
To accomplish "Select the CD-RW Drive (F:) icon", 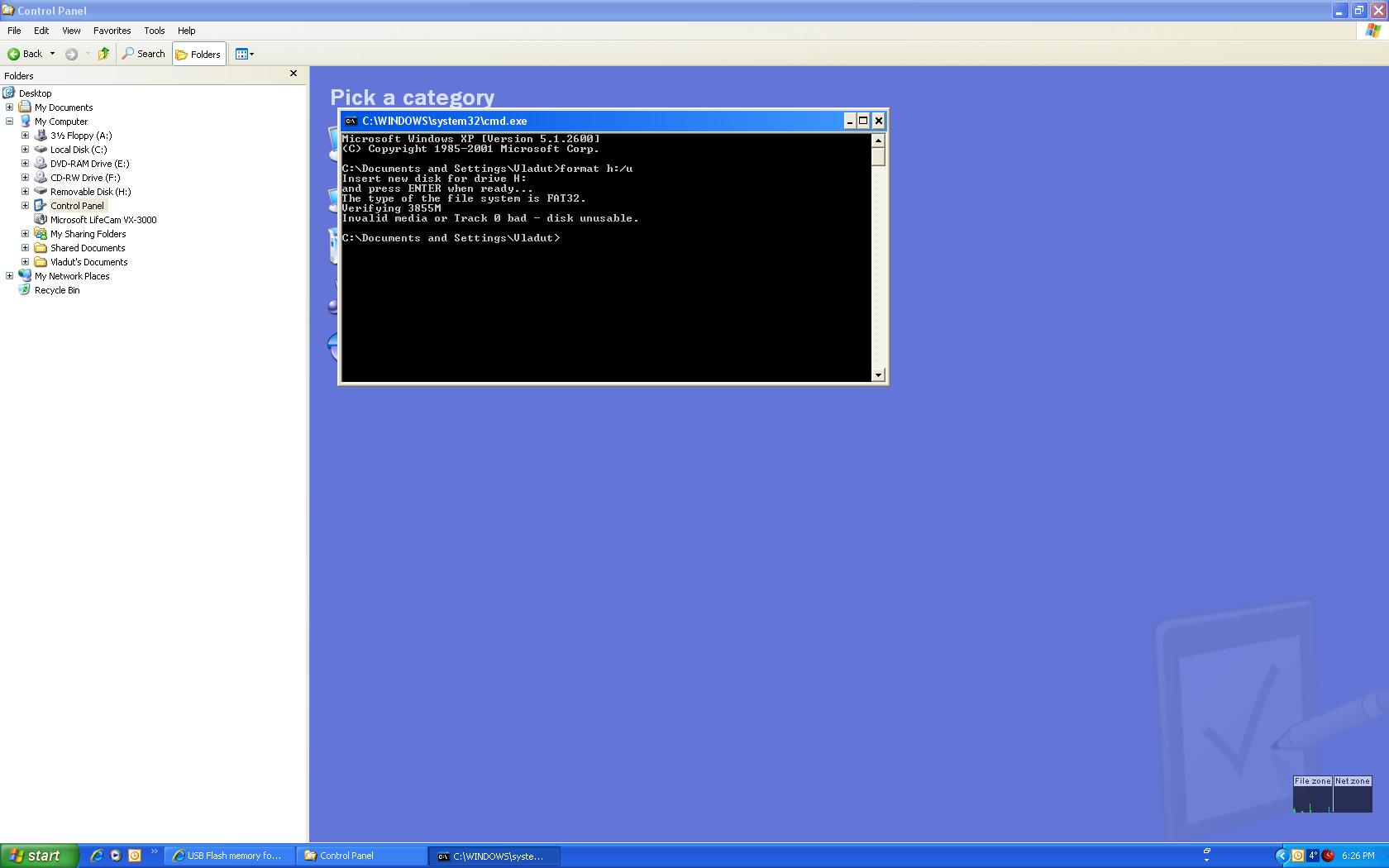I will (x=41, y=177).
